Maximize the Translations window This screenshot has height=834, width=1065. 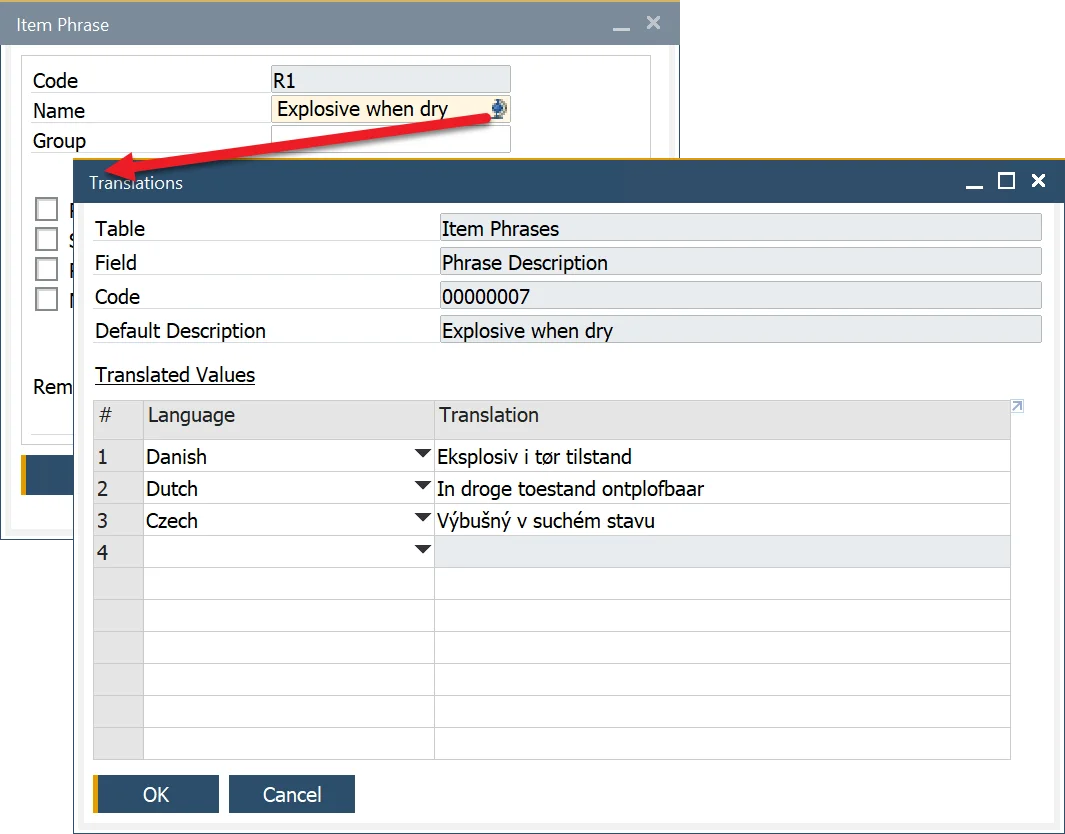[1006, 181]
